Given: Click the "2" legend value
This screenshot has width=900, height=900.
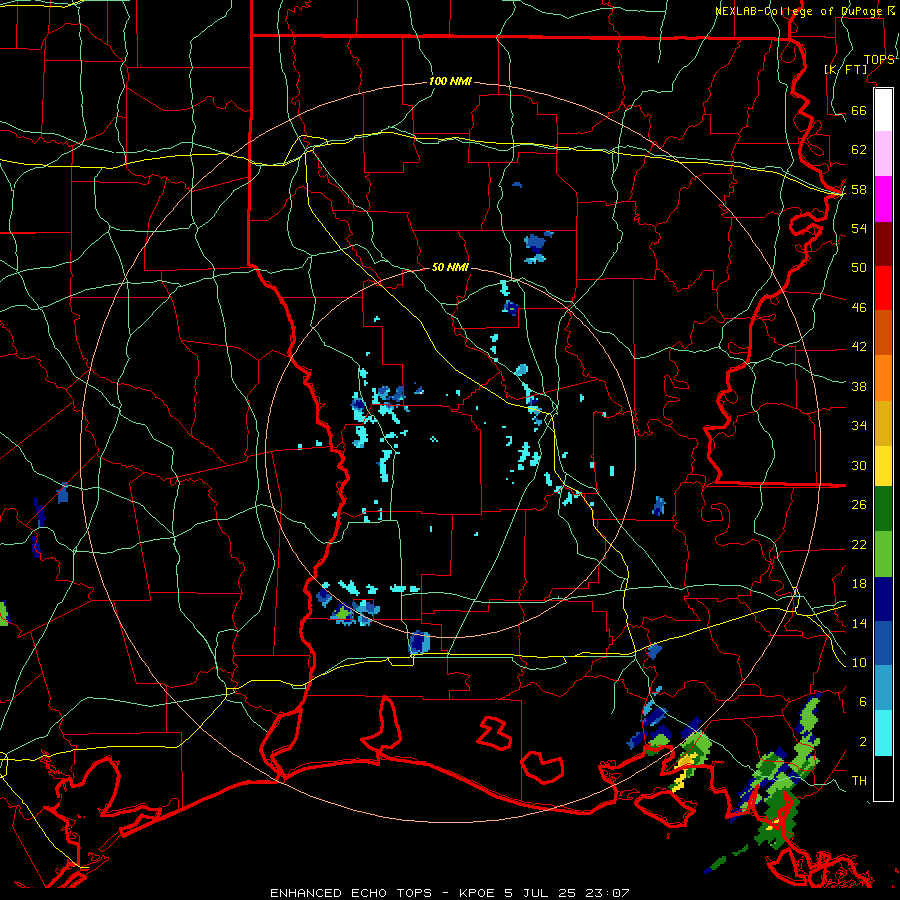Looking at the screenshot, I should click(863, 741).
